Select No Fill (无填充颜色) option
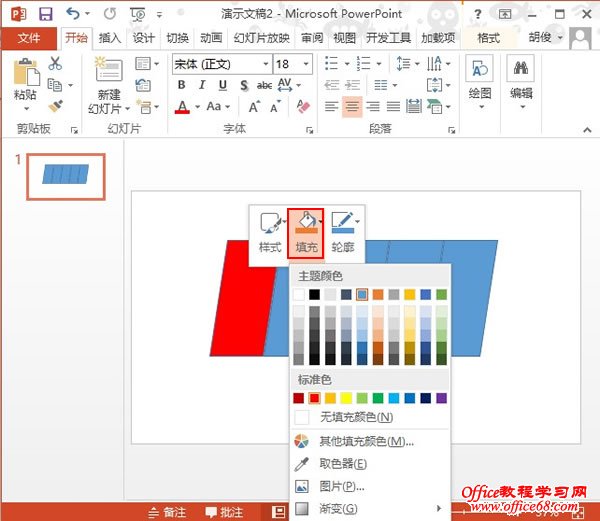Image resolution: width=600 pixels, height=521 pixels. [355, 417]
